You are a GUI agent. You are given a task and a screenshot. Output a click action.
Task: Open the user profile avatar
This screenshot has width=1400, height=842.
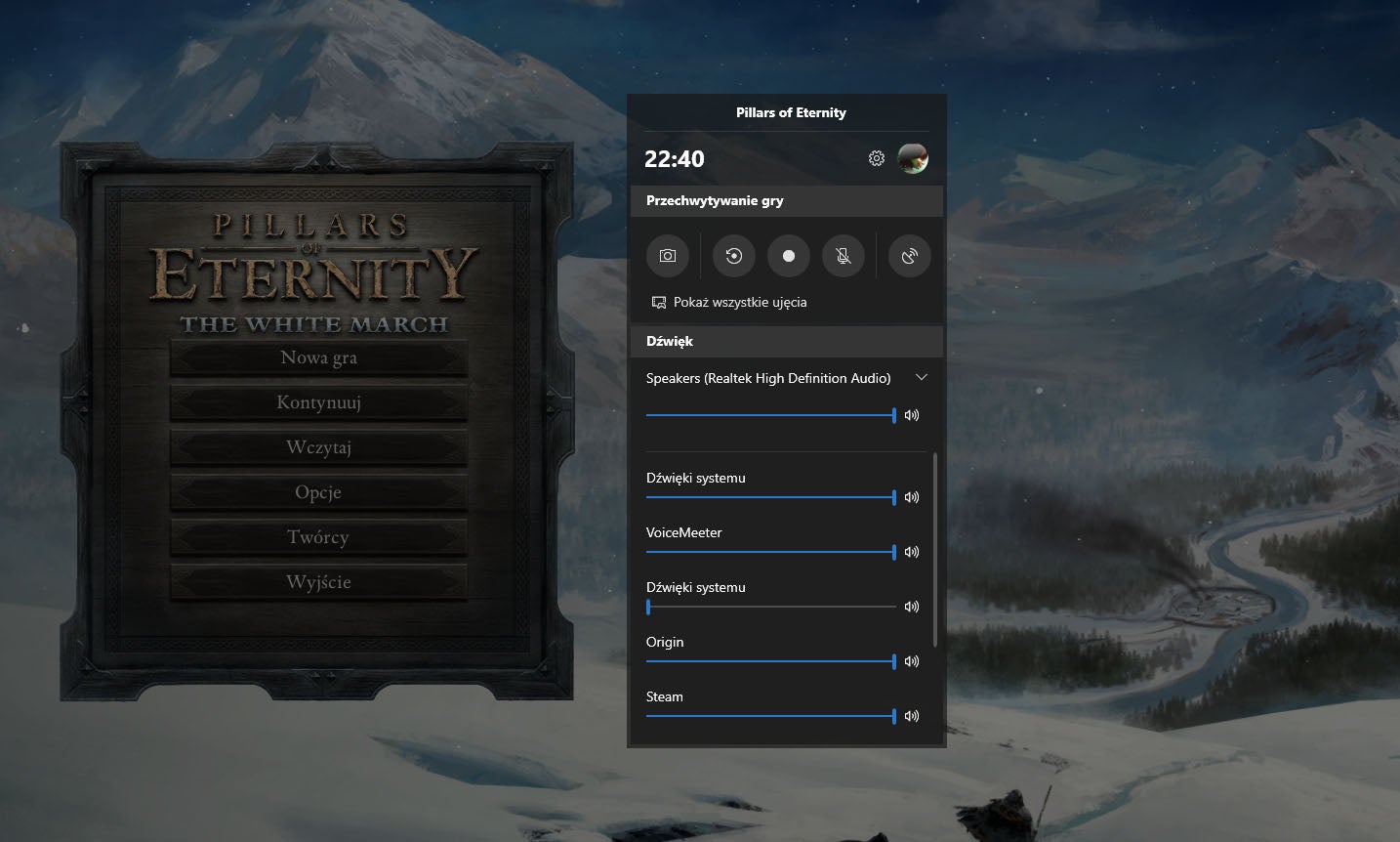[913, 158]
